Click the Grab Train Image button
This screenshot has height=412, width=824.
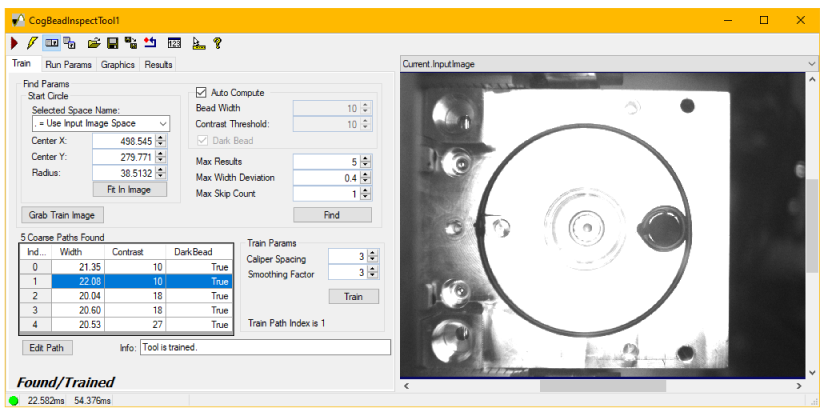pos(63,215)
